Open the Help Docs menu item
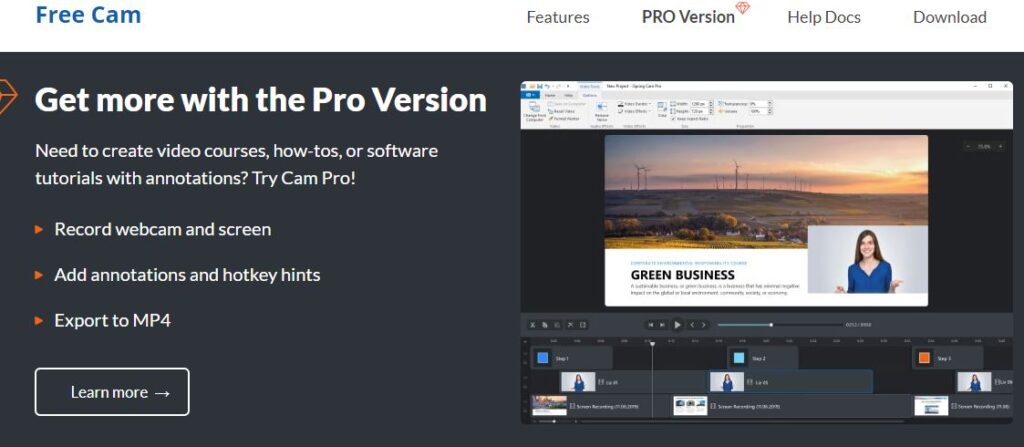This screenshot has height=447, width=1024. 824,17
